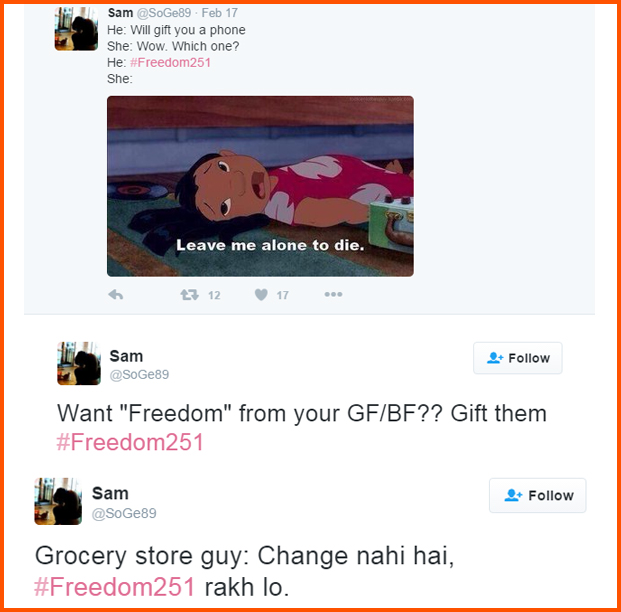Viewport: 621px width, 612px height.
Task: Open Sam's avatar on the grocery store tweet
Action: [x=58, y=501]
